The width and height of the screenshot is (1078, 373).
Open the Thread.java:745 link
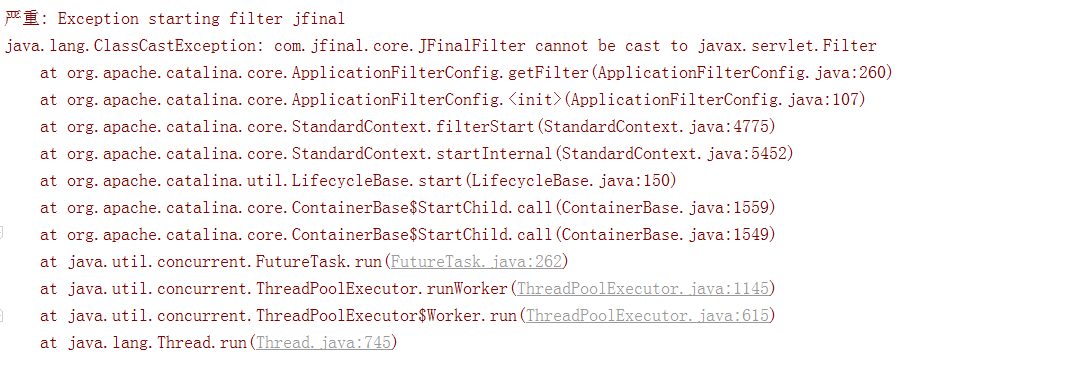coord(323,342)
